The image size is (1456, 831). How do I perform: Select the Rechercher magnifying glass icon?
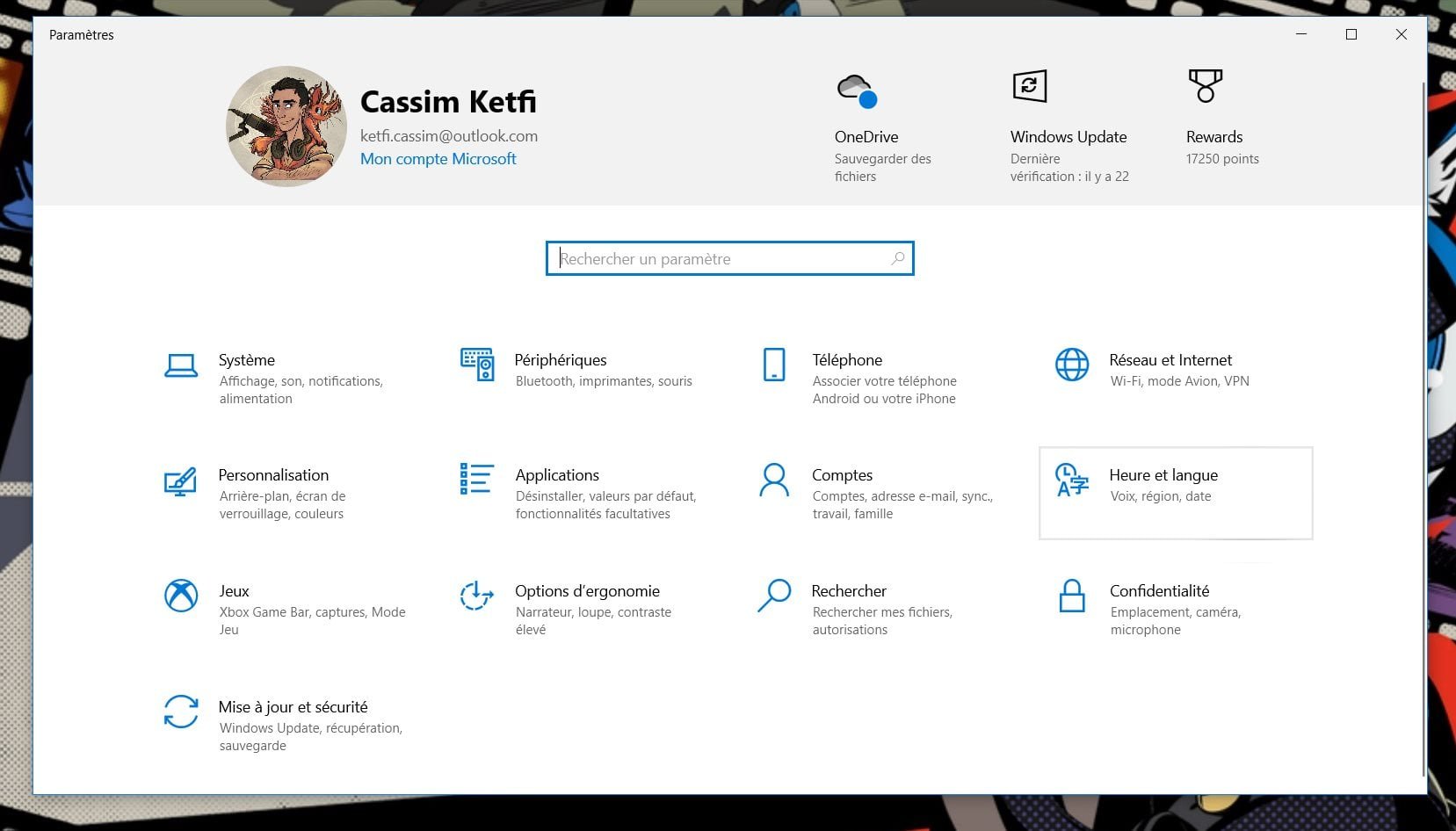774,596
